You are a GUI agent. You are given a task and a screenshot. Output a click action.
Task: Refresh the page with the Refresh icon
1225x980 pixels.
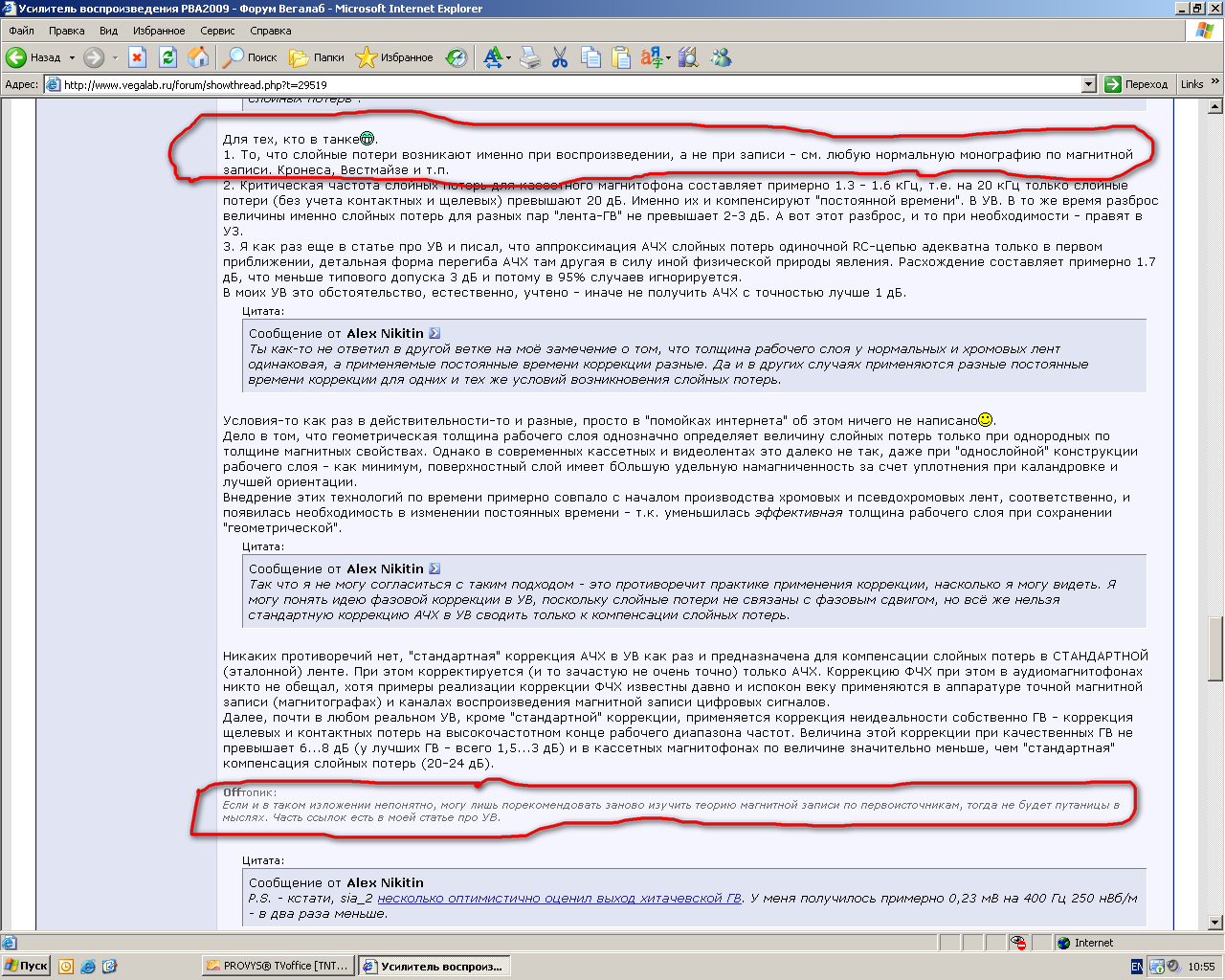[x=167, y=57]
